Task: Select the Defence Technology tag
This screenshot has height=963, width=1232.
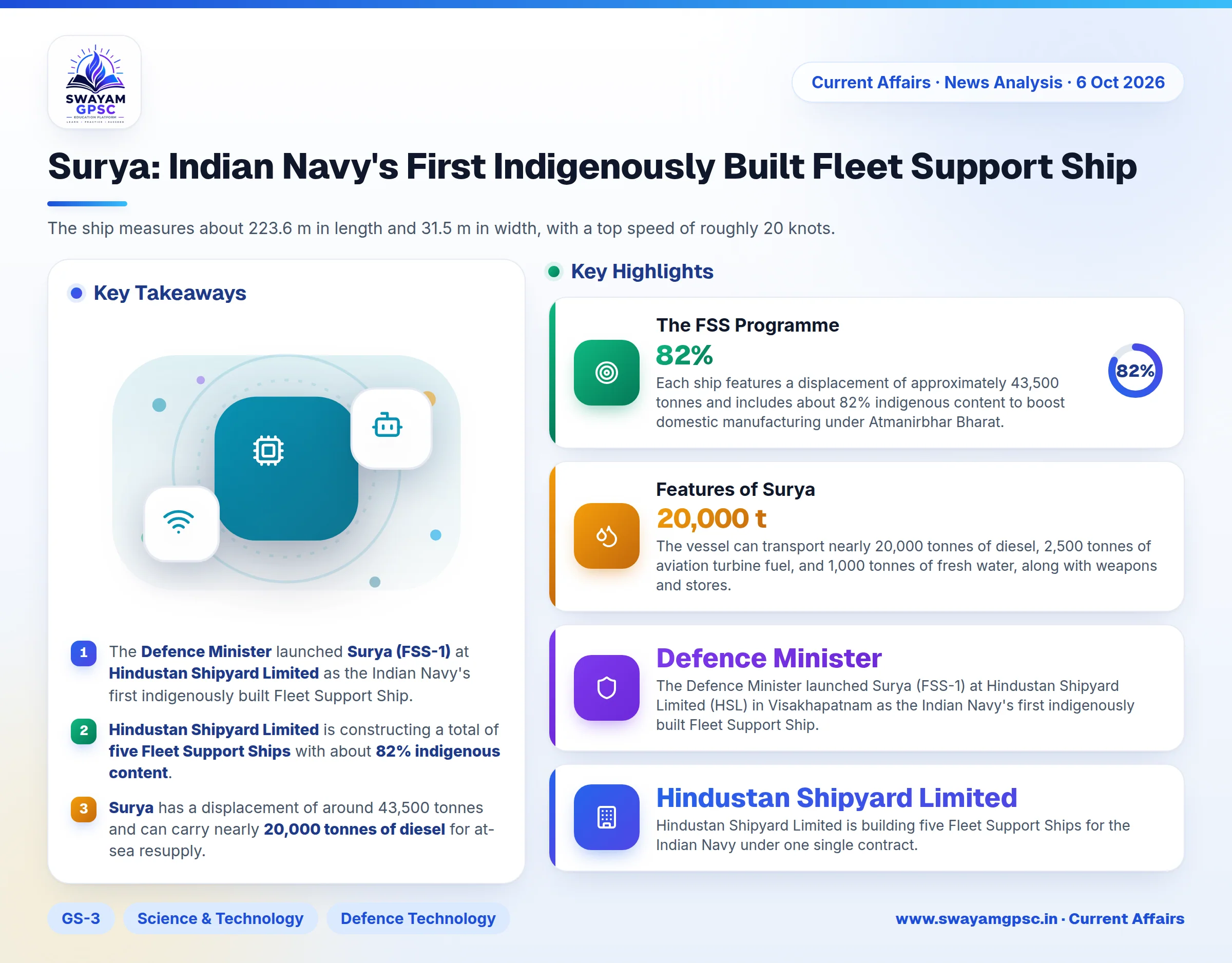Action: [418, 918]
